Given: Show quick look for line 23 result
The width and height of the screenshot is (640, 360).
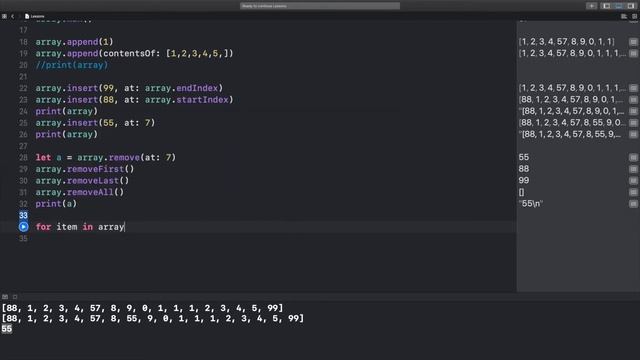Looking at the screenshot, I should [633, 100].
